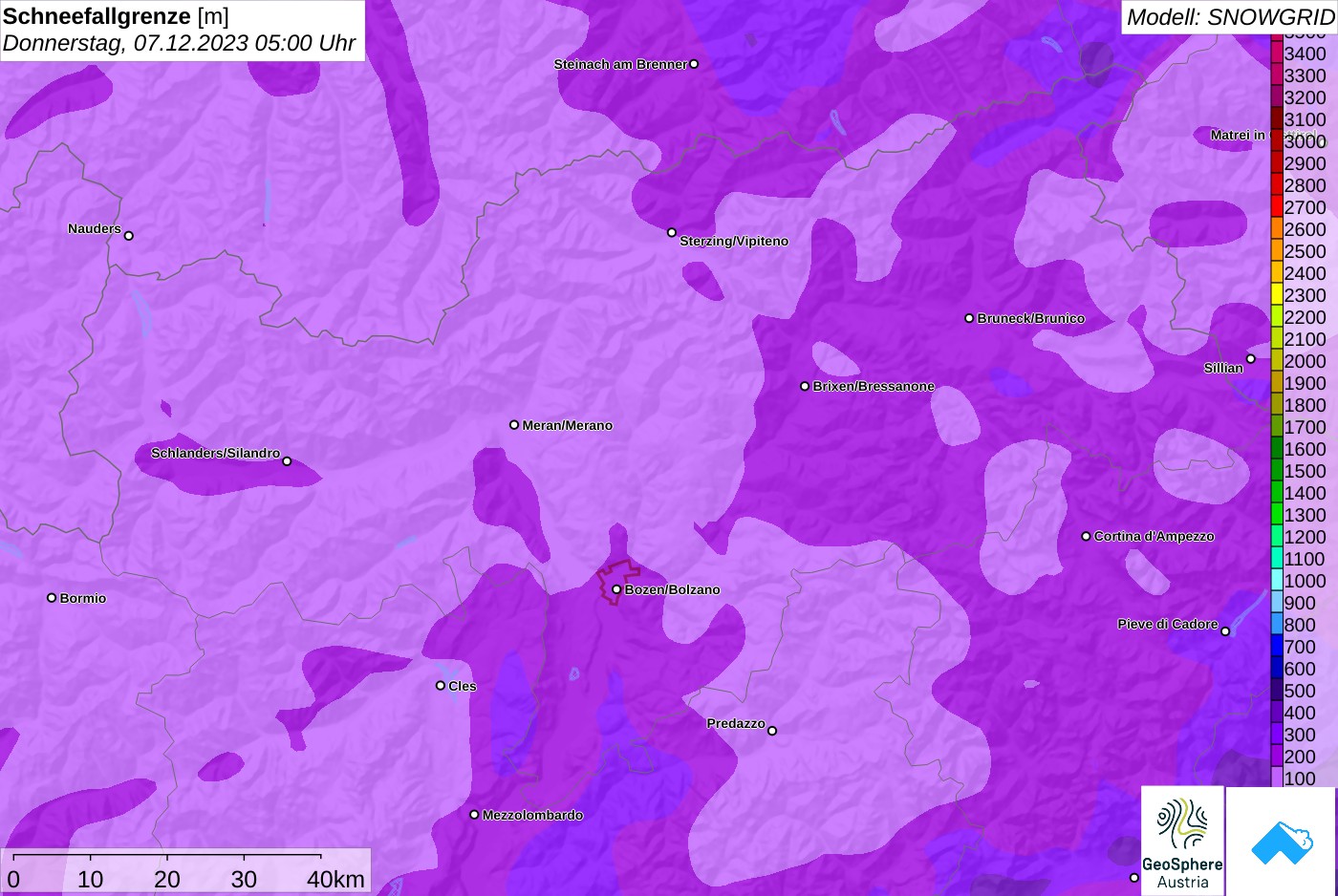Image resolution: width=1338 pixels, height=896 pixels.
Task: Click the Meran/Merano city marker dot
Action: click(x=514, y=425)
